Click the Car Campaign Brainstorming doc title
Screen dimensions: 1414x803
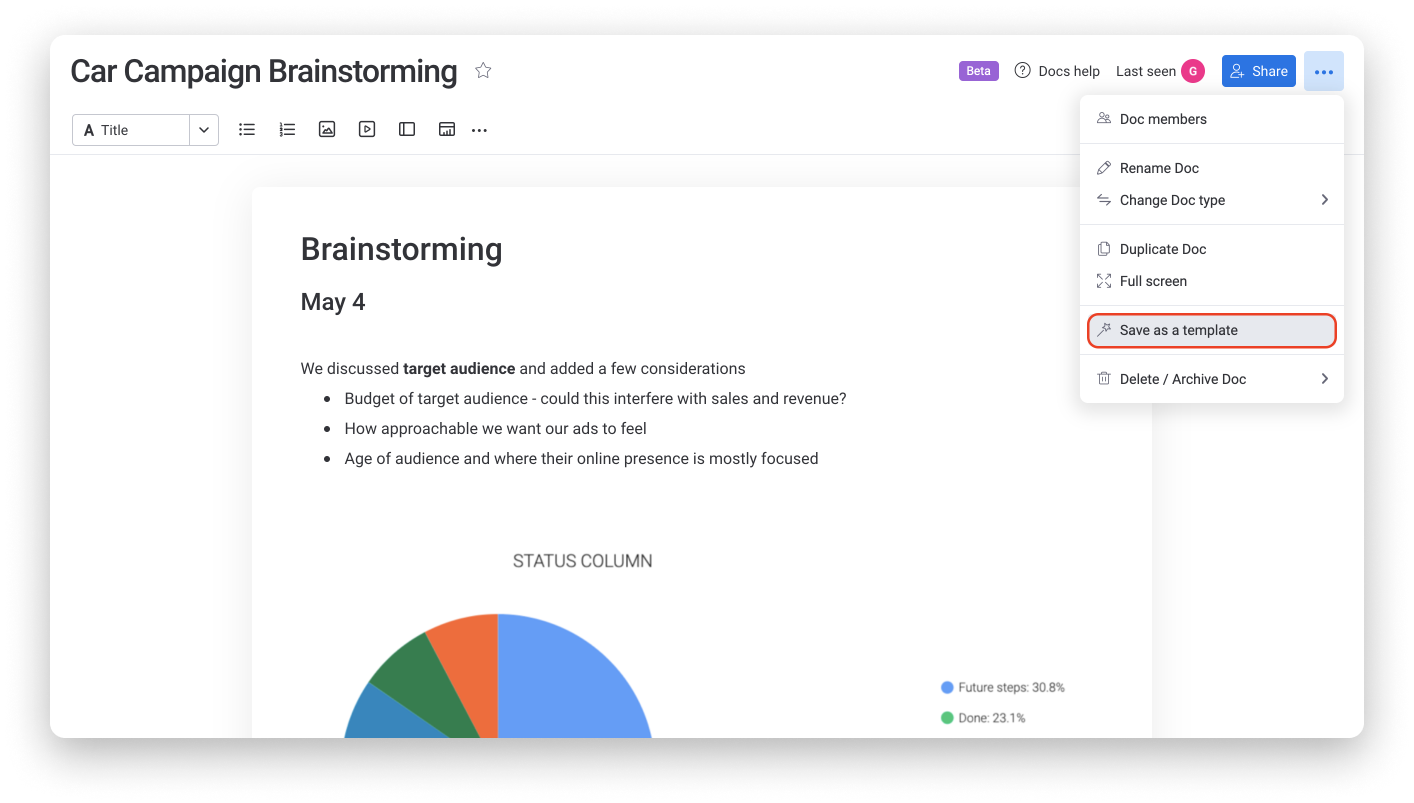pos(264,72)
